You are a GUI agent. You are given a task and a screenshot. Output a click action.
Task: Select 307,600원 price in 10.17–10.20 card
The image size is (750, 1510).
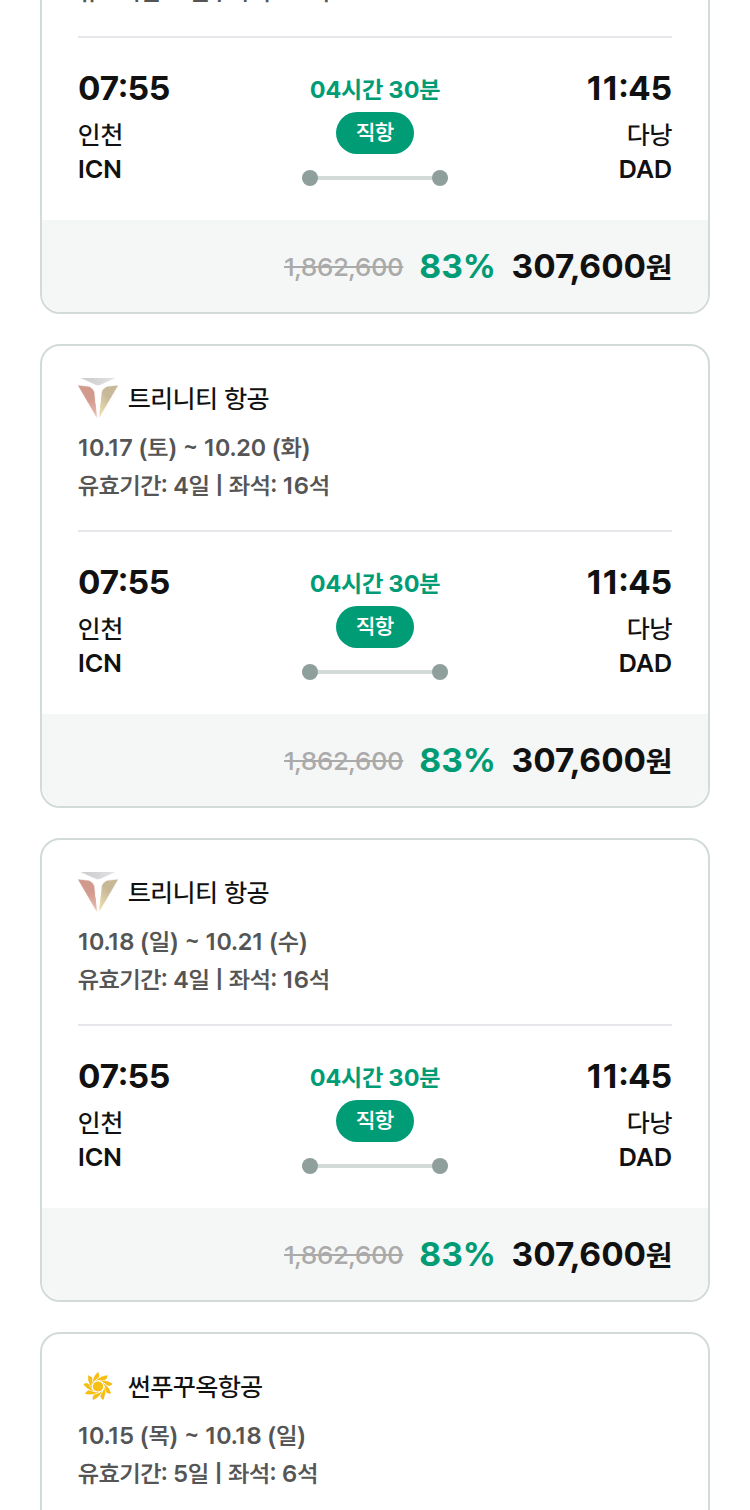(592, 761)
